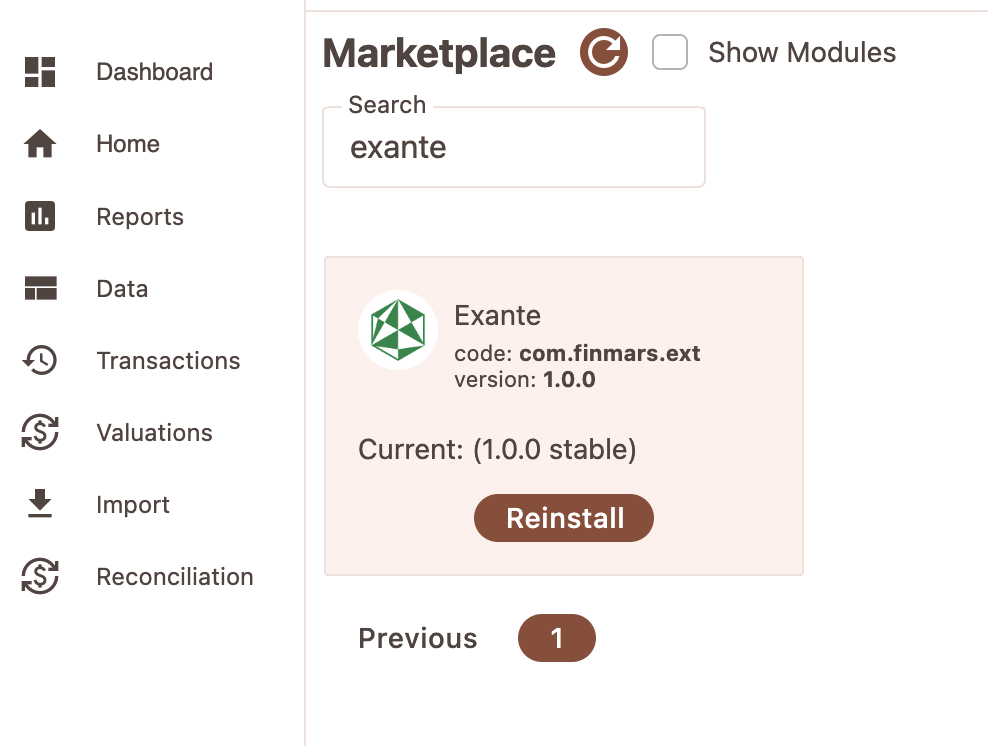Open the Transactions section
This screenshot has height=746, width=988.
[x=168, y=360]
